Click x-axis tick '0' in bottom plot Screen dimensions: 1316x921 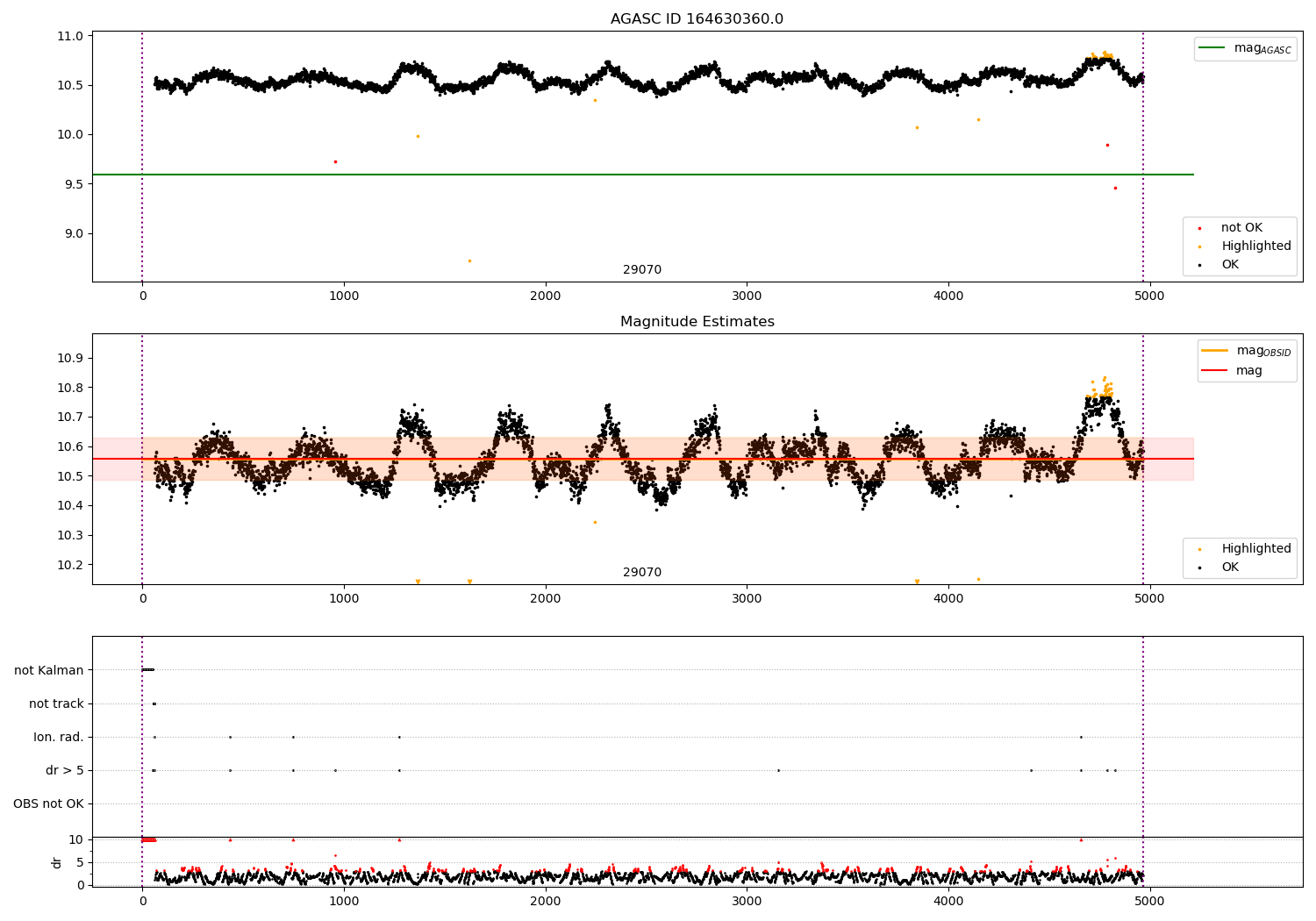click(142, 901)
